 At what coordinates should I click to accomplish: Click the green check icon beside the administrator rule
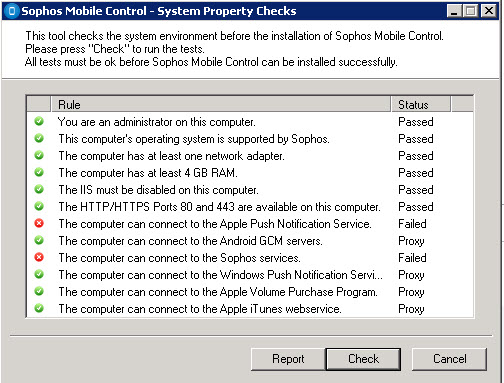39,121
